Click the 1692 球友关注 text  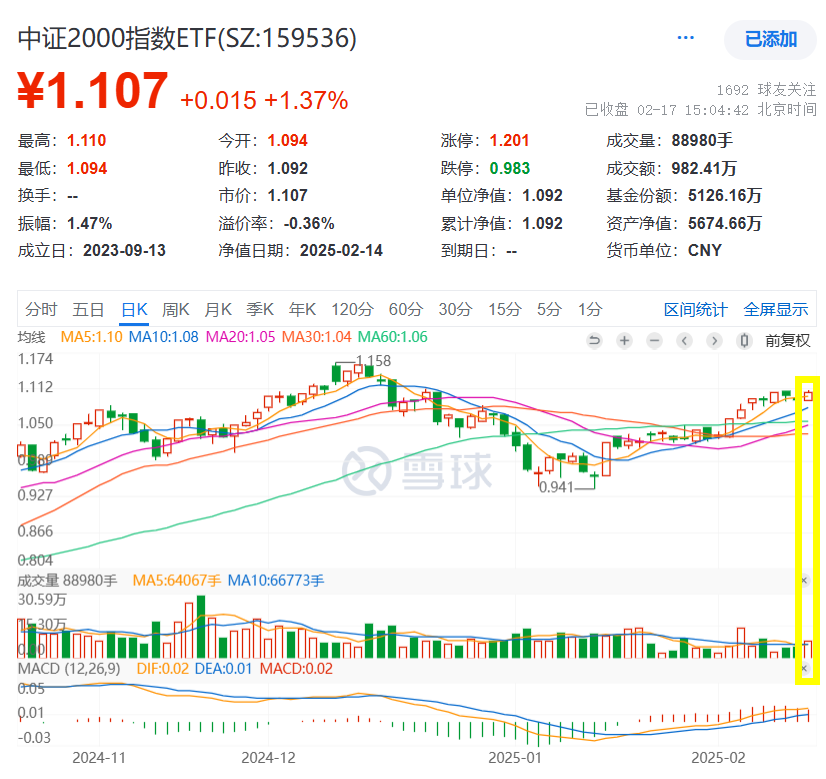click(766, 90)
